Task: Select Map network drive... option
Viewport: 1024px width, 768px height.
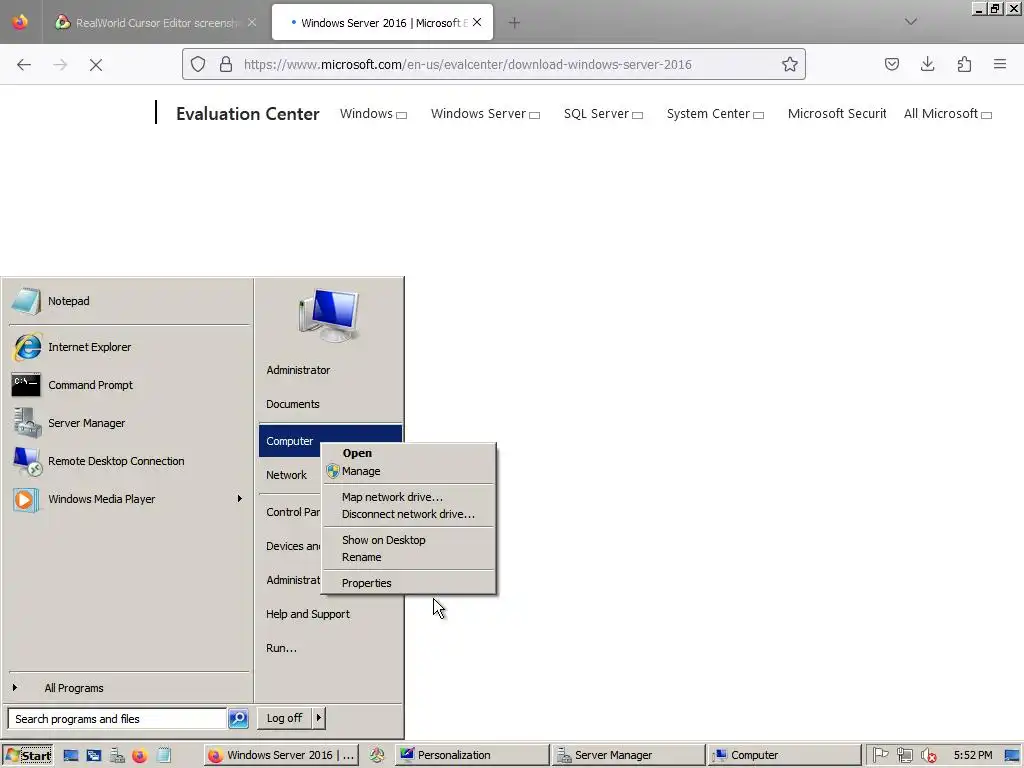Action: 409,497
